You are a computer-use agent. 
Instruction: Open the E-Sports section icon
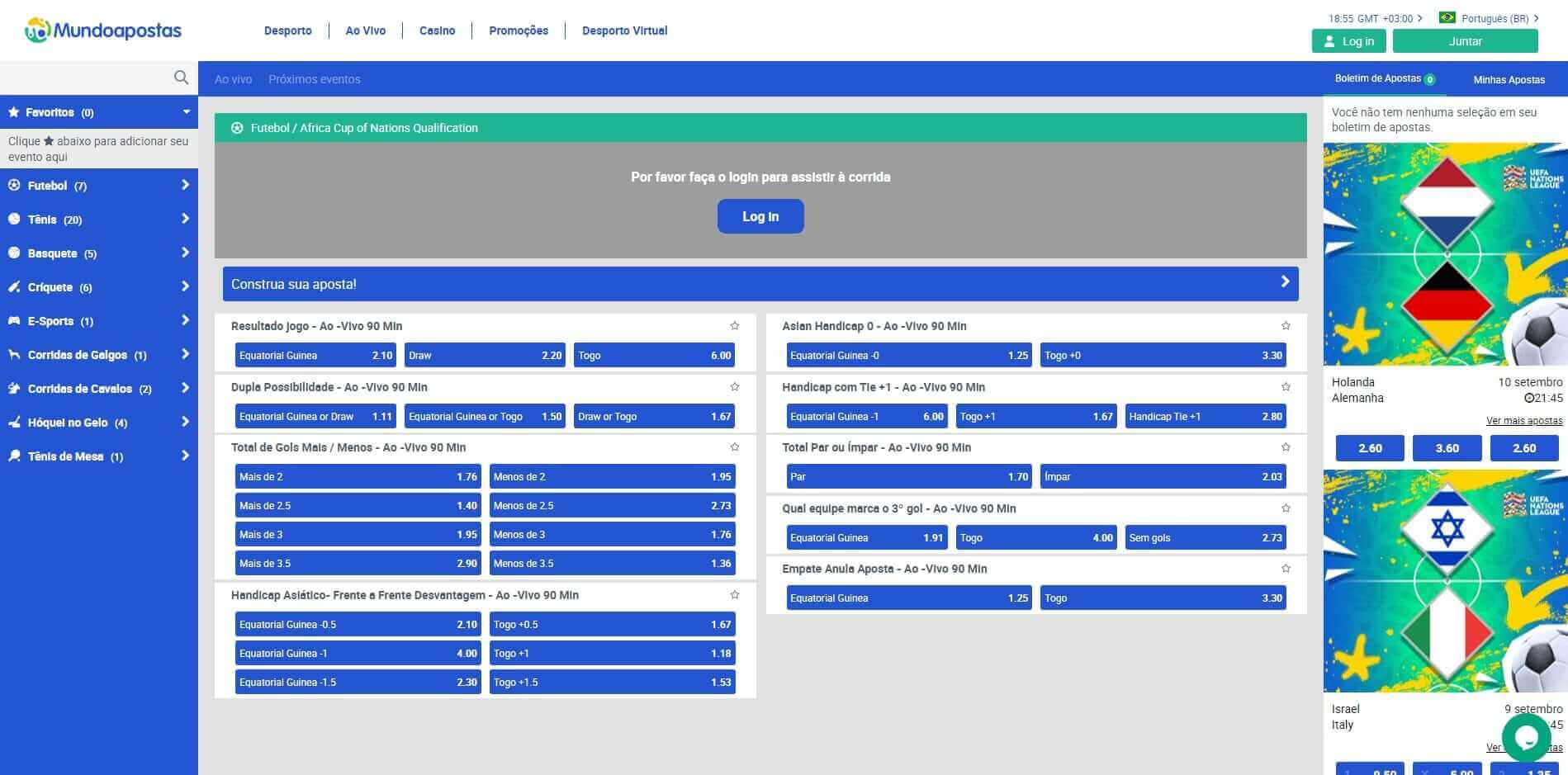13,321
